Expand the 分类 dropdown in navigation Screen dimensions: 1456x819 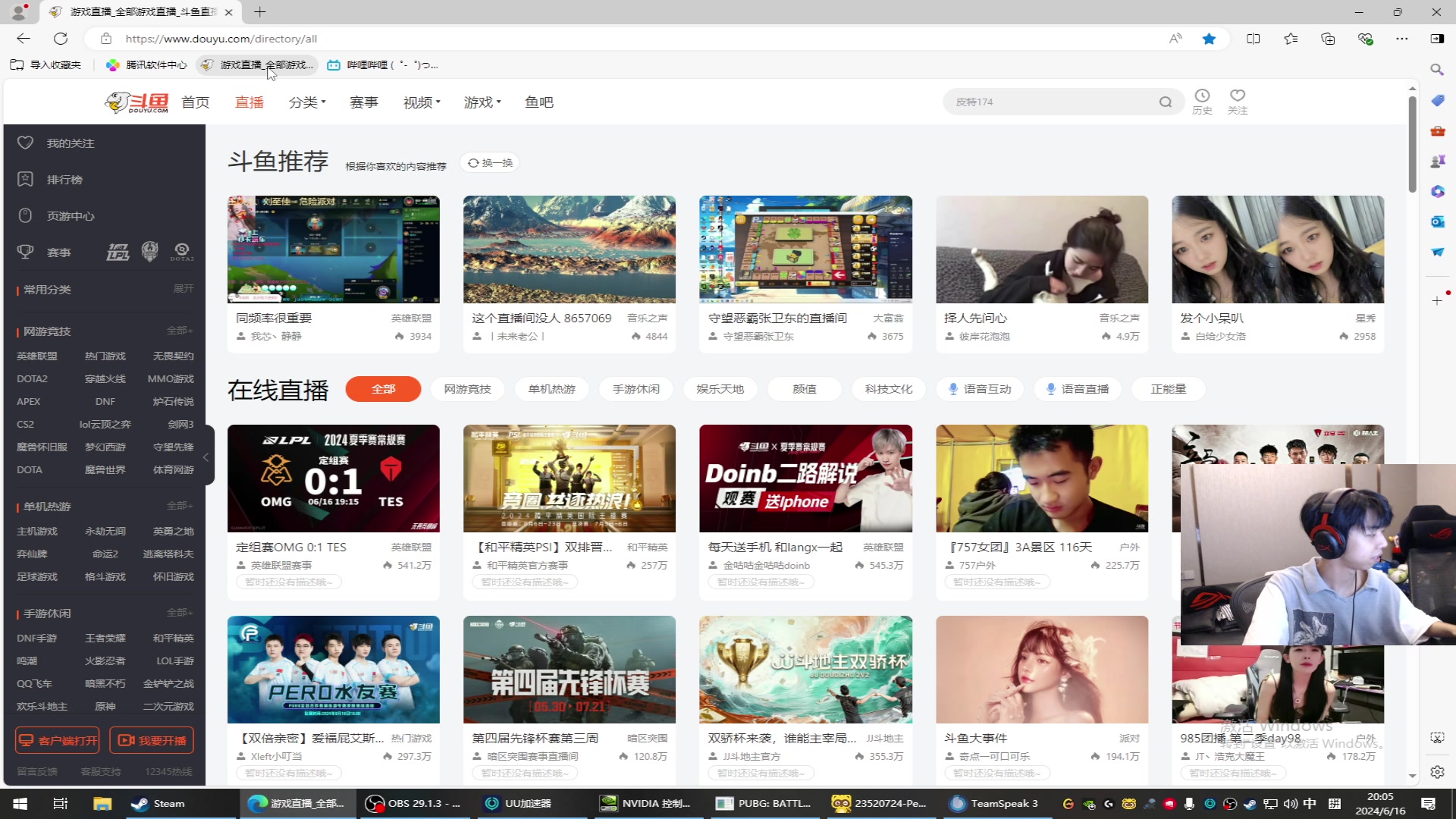pos(307,102)
